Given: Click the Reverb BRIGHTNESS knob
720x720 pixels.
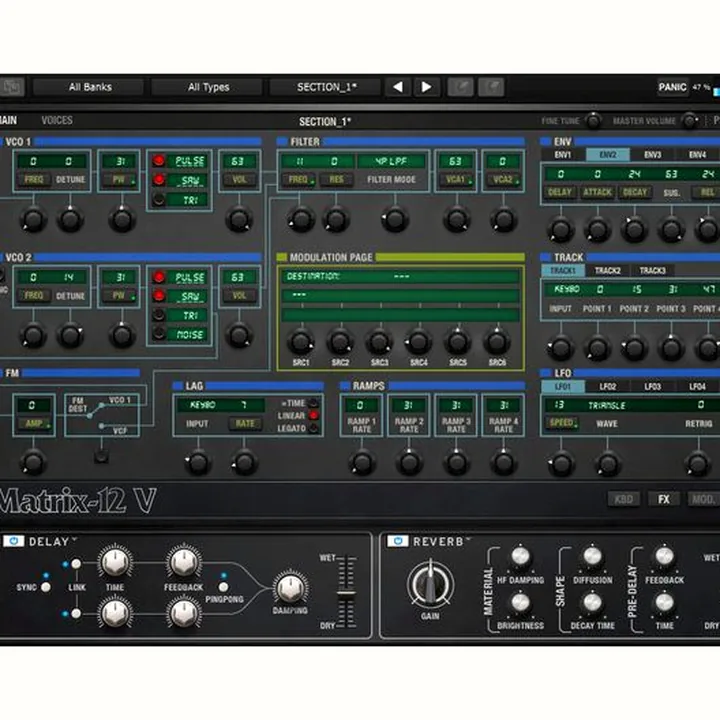Looking at the screenshot, I should [x=520, y=602].
